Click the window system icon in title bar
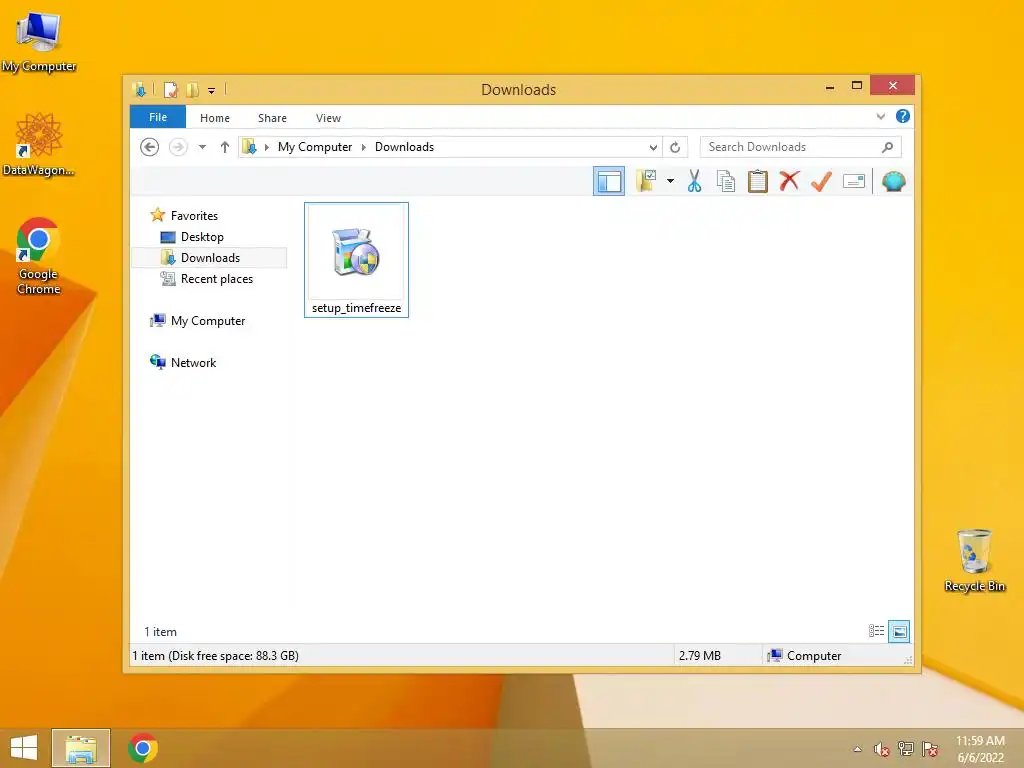Image resolution: width=1024 pixels, height=768 pixels. pos(139,89)
